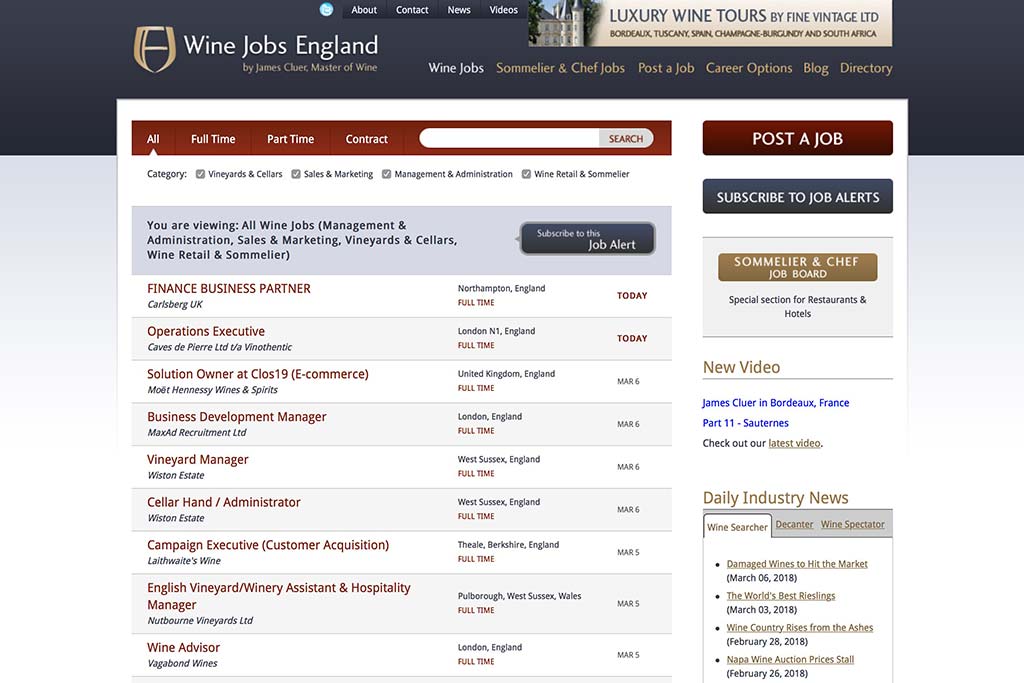Select the Full Time tab
The image size is (1024, 683).
click(x=213, y=138)
